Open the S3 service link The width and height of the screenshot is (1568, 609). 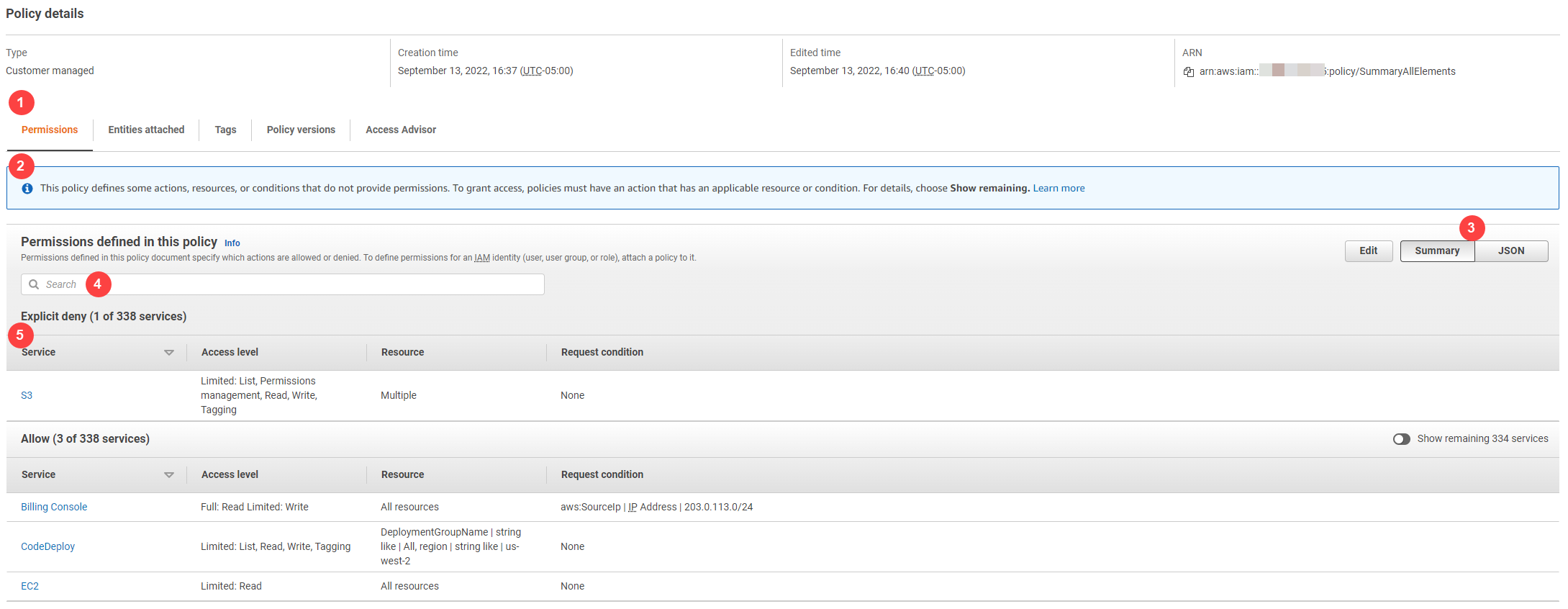pos(27,396)
